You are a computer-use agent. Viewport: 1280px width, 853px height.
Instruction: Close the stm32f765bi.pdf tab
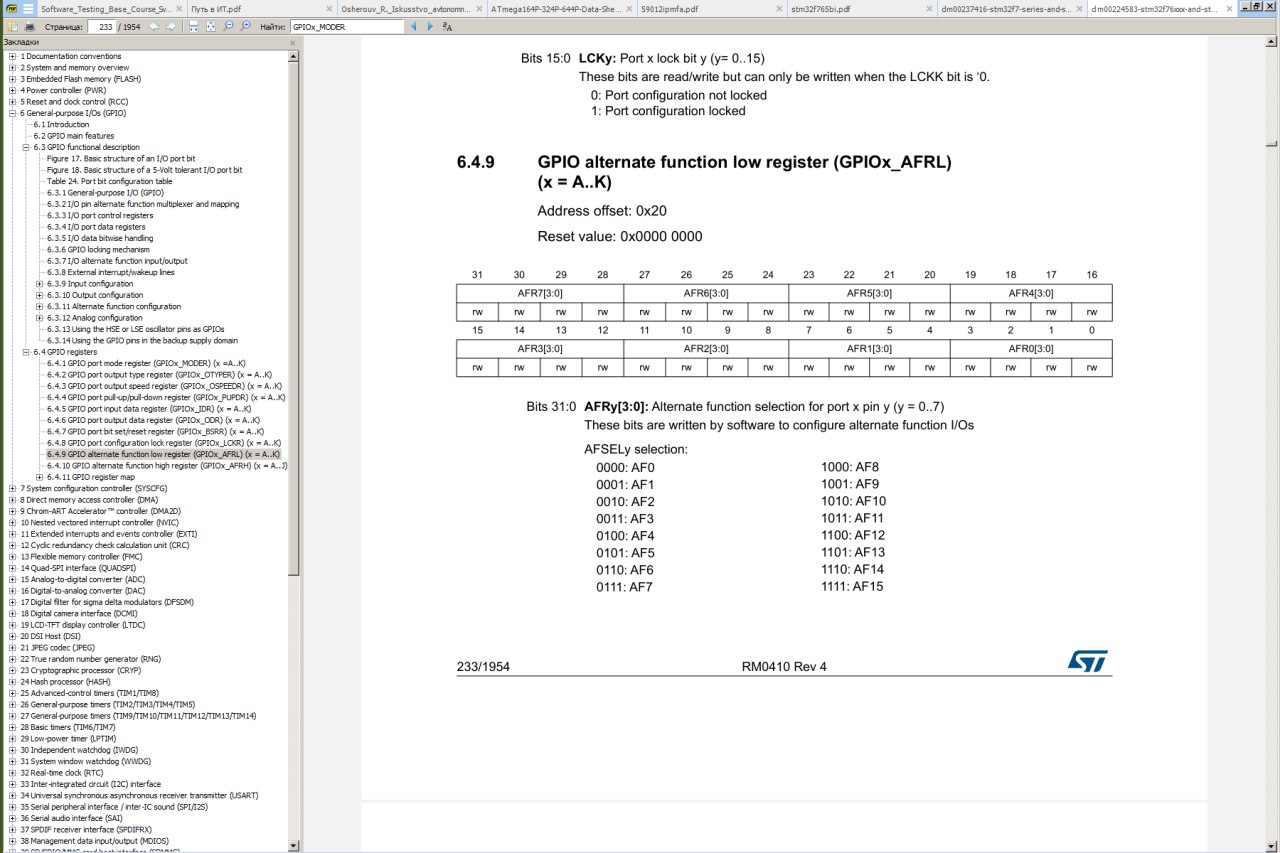tap(929, 9)
